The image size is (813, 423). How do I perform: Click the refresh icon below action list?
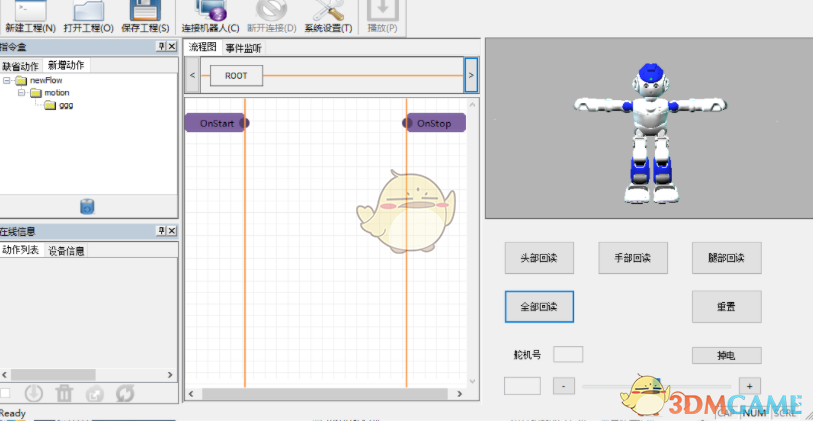pyautogui.click(x=125, y=393)
